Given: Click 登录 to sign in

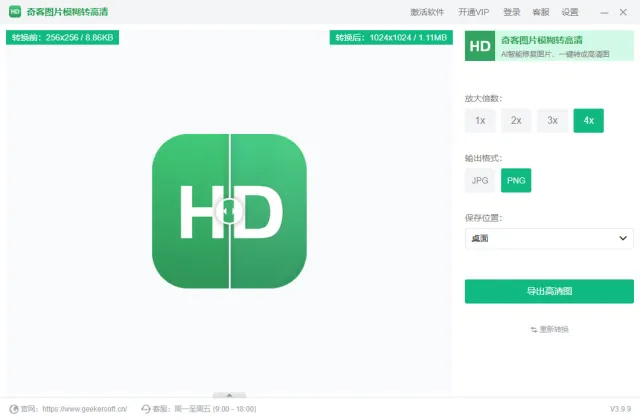Looking at the screenshot, I should click(512, 12).
